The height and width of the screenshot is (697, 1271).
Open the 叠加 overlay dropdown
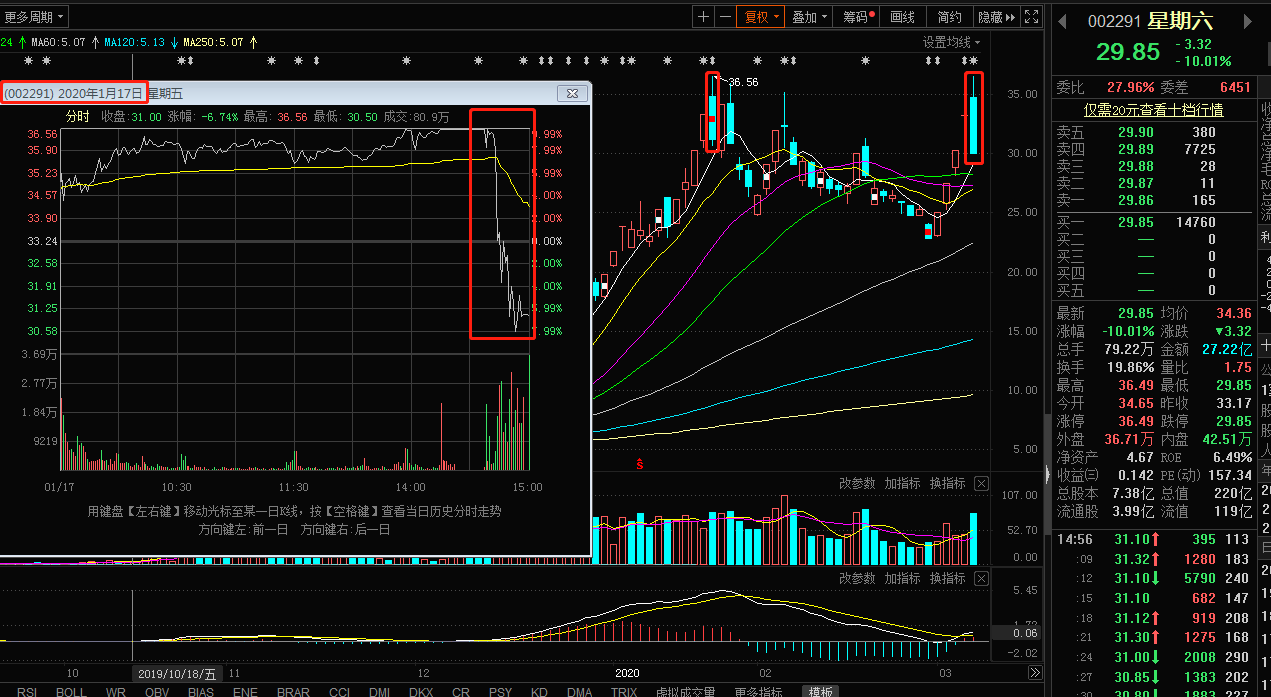(x=810, y=17)
